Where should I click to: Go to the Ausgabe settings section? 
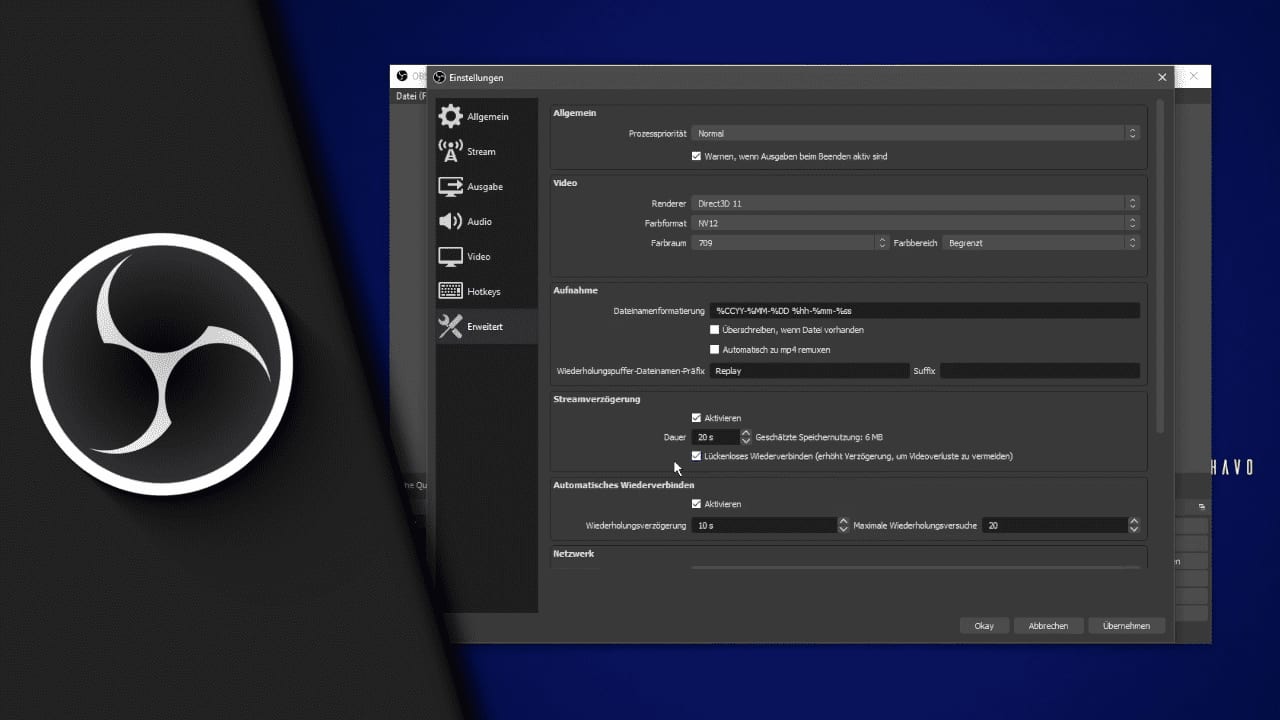(x=487, y=187)
